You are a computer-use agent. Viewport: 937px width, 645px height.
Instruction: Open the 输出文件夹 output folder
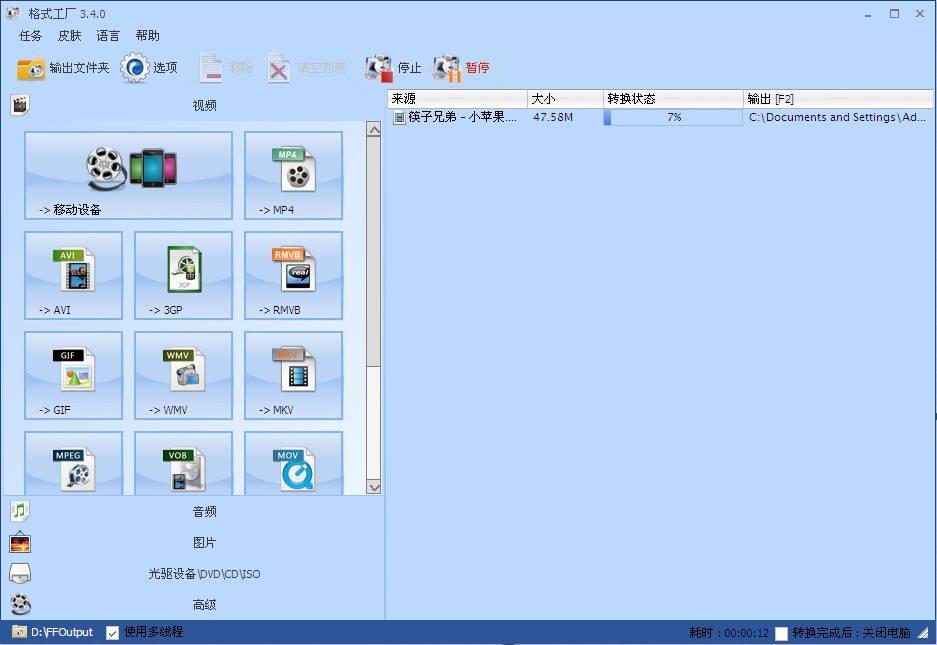tap(63, 68)
